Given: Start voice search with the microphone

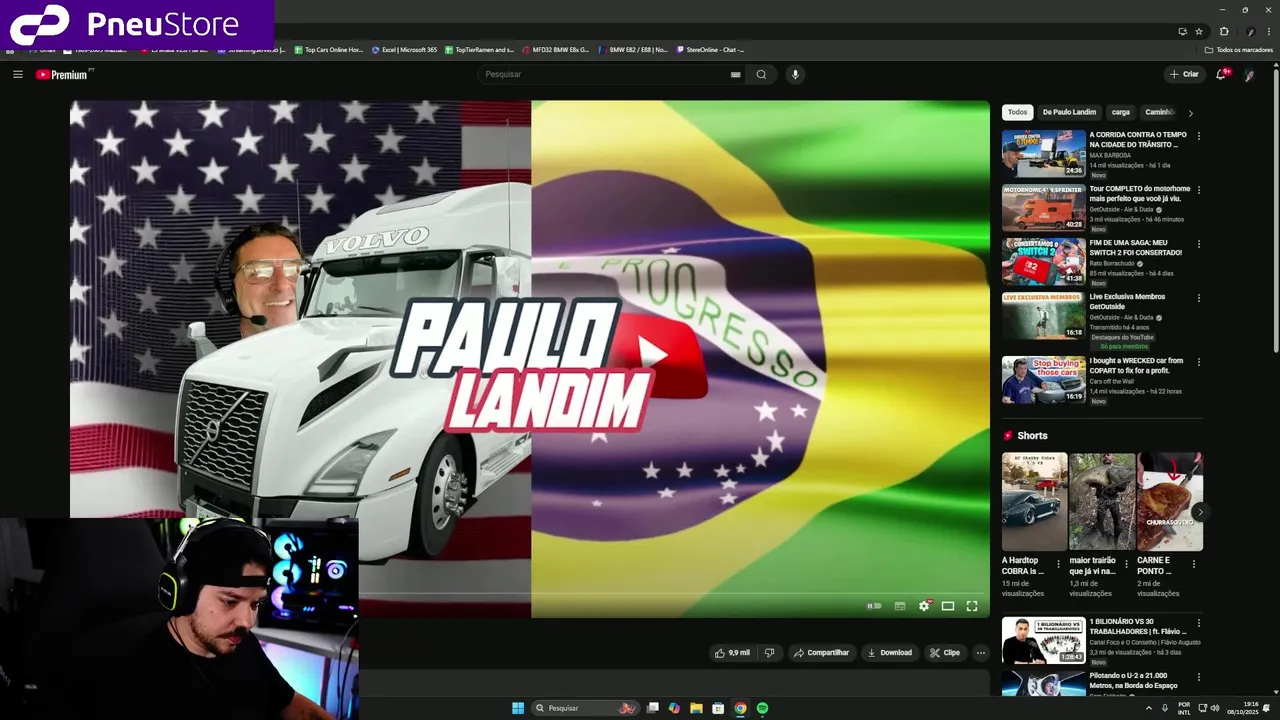Looking at the screenshot, I should [795, 74].
